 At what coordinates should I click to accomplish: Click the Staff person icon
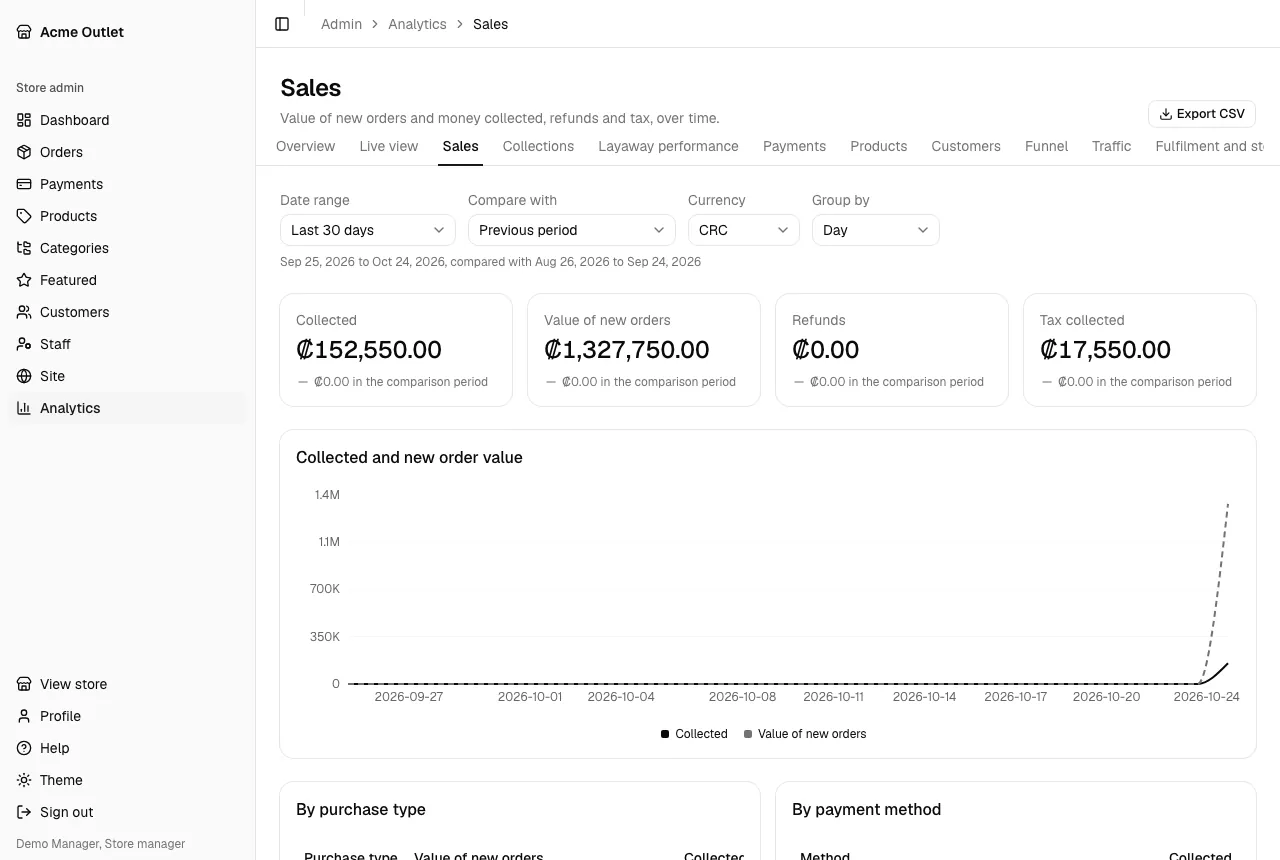coord(24,344)
